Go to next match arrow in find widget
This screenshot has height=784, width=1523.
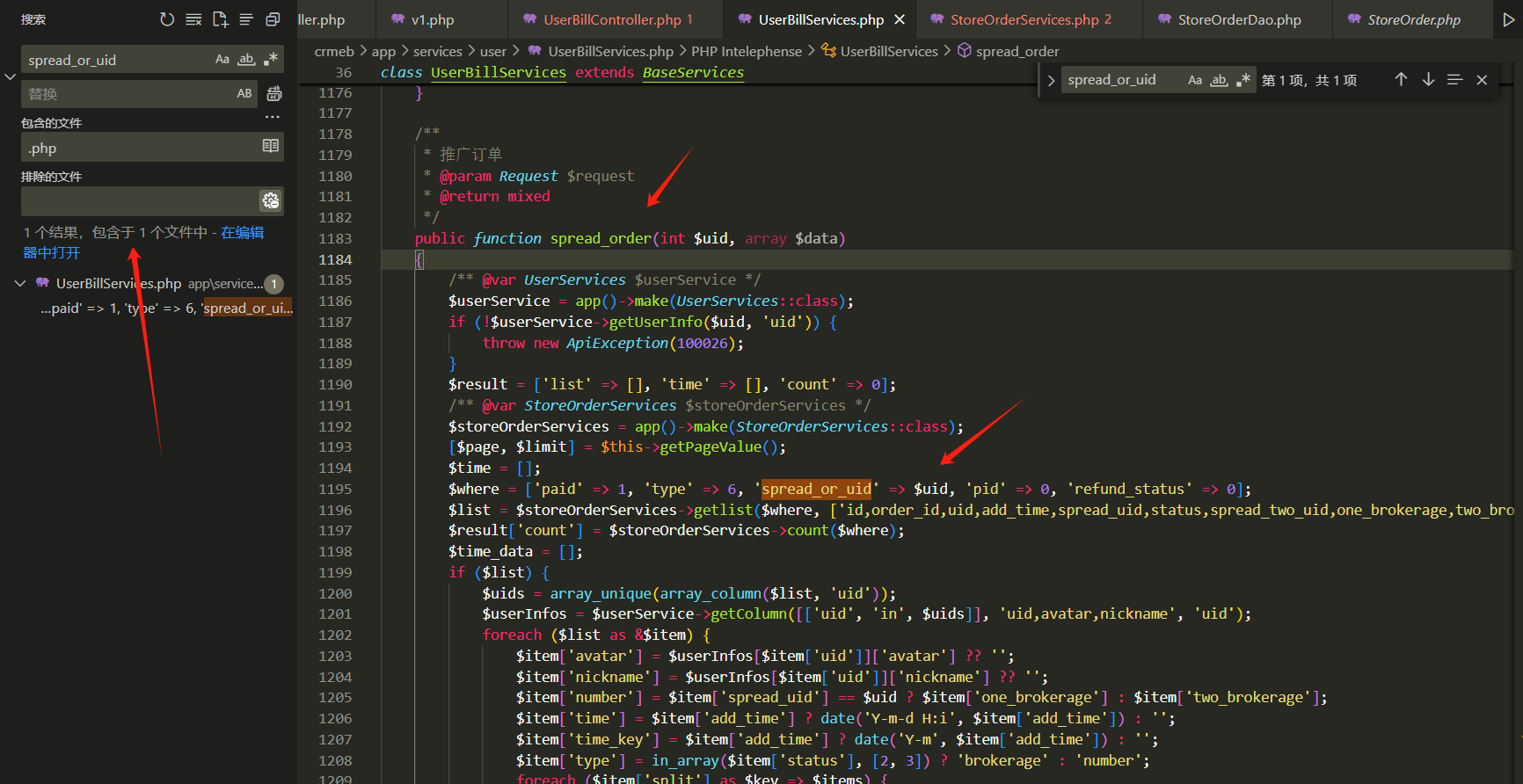click(1428, 80)
